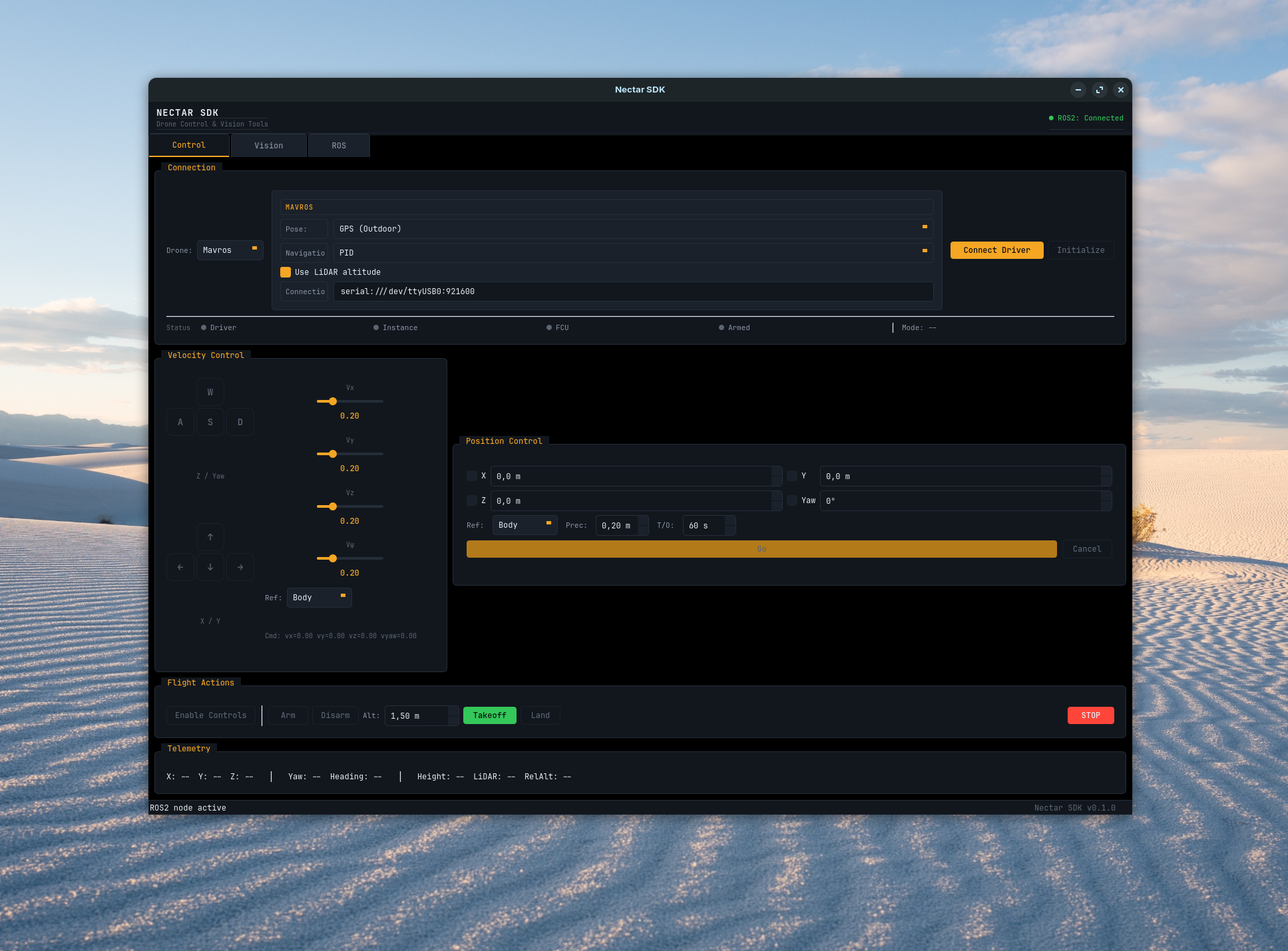The image size is (1288, 951).
Task: Click the Alt 1,50 m field
Action: 421,716
